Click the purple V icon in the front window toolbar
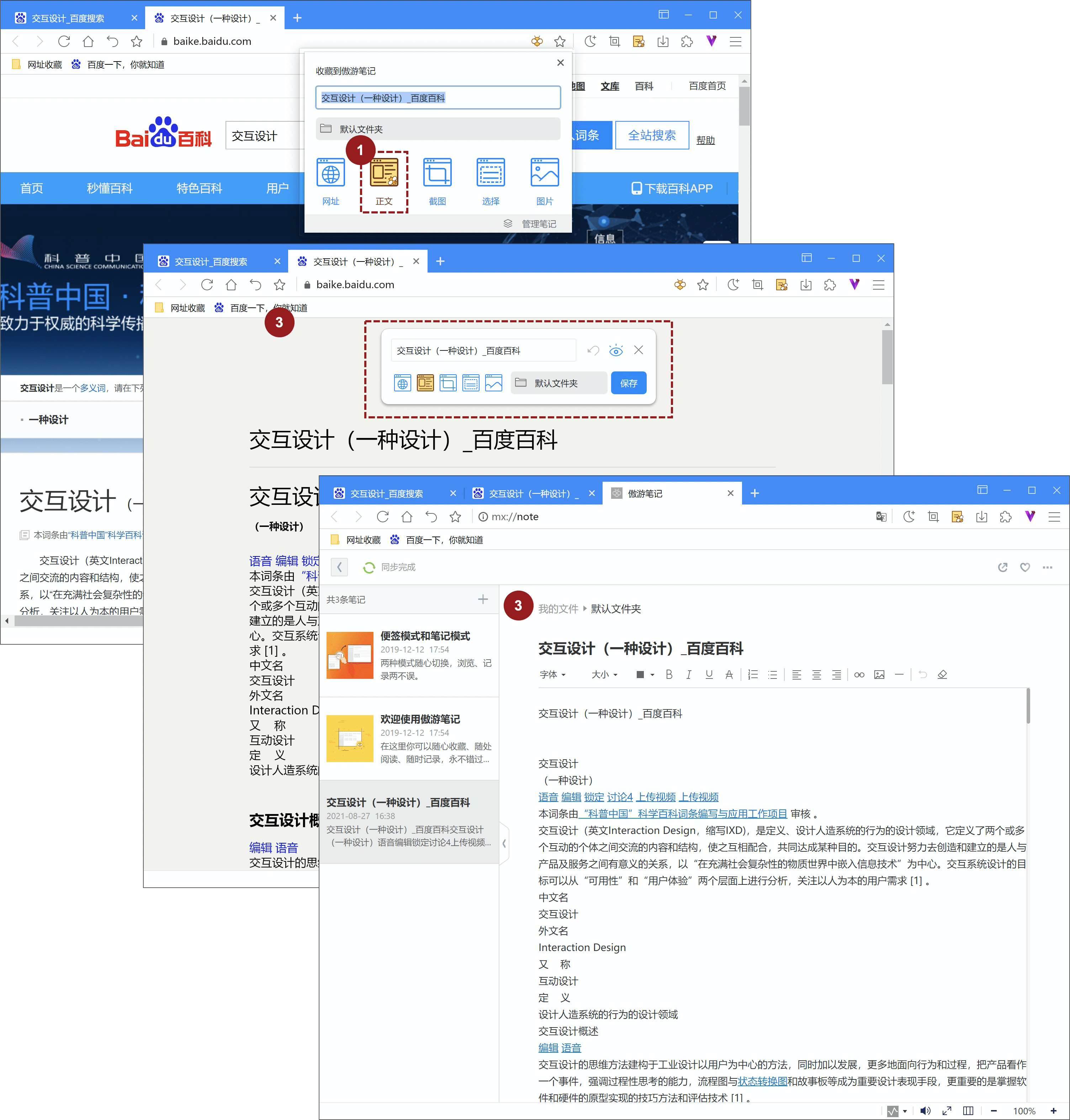The image size is (1070, 1120). click(x=1029, y=516)
